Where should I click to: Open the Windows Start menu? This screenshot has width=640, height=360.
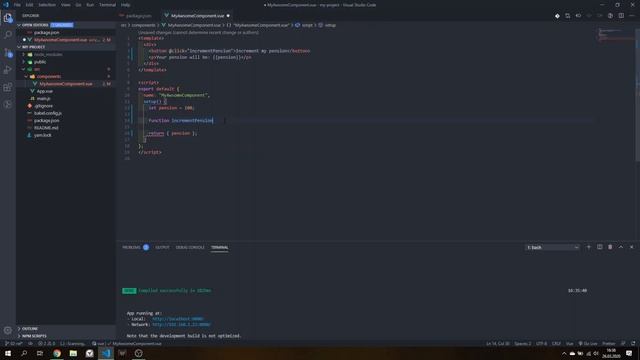pos(8,353)
